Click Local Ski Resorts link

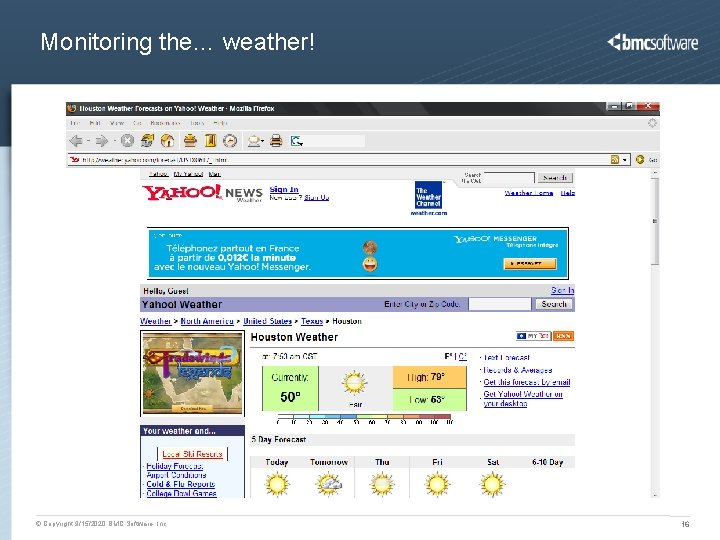click(192, 454)
